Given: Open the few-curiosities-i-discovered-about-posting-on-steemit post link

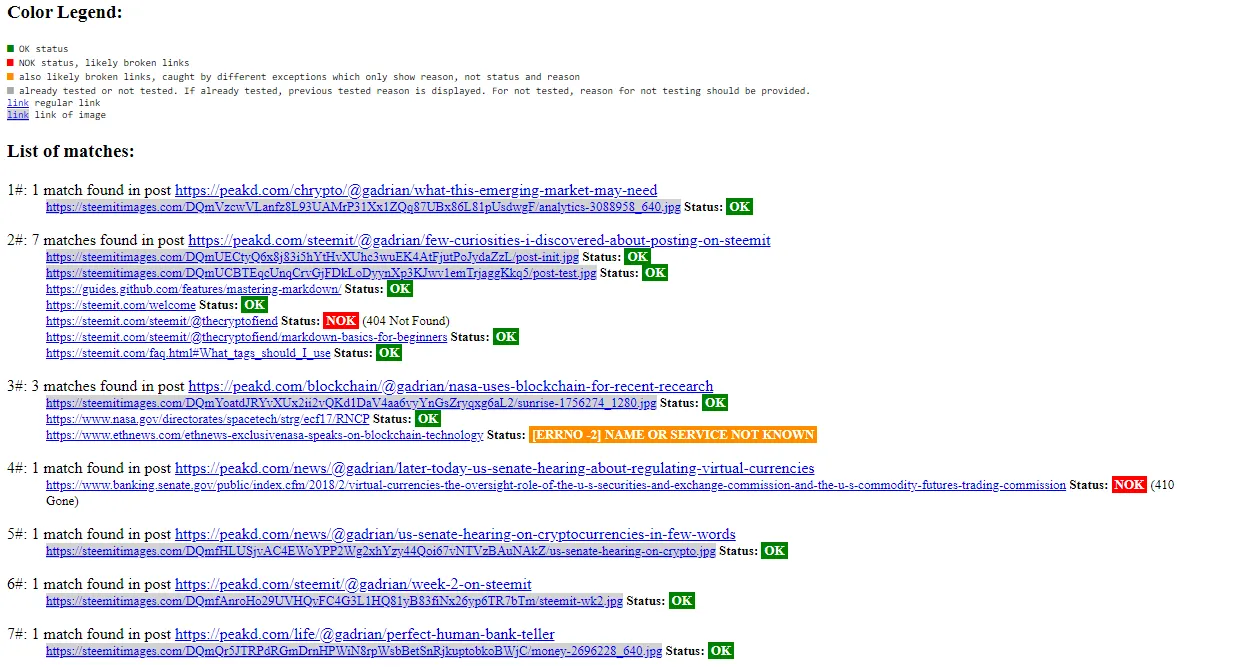Looking at the screenshot, I should pyautogui.click(x=479, y=240).
